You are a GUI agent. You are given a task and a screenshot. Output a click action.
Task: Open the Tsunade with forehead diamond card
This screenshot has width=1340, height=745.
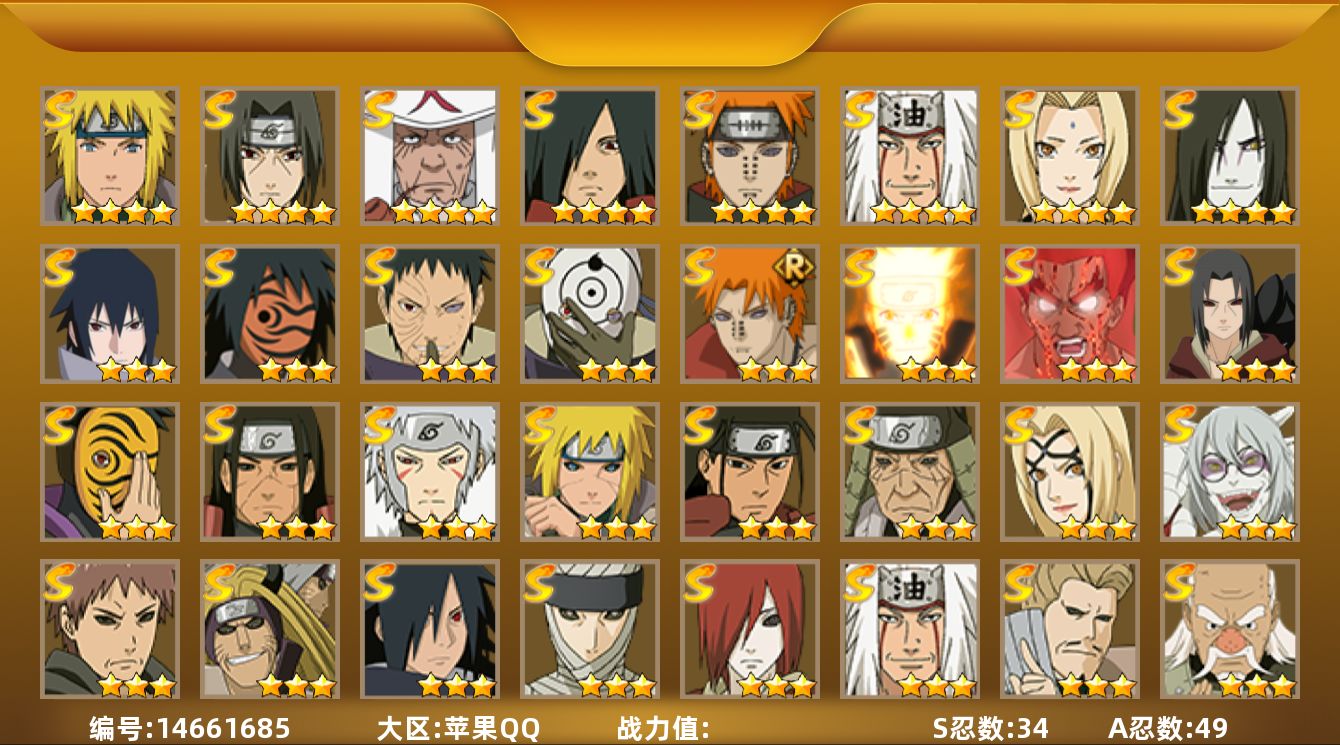tap(1069, 156)
